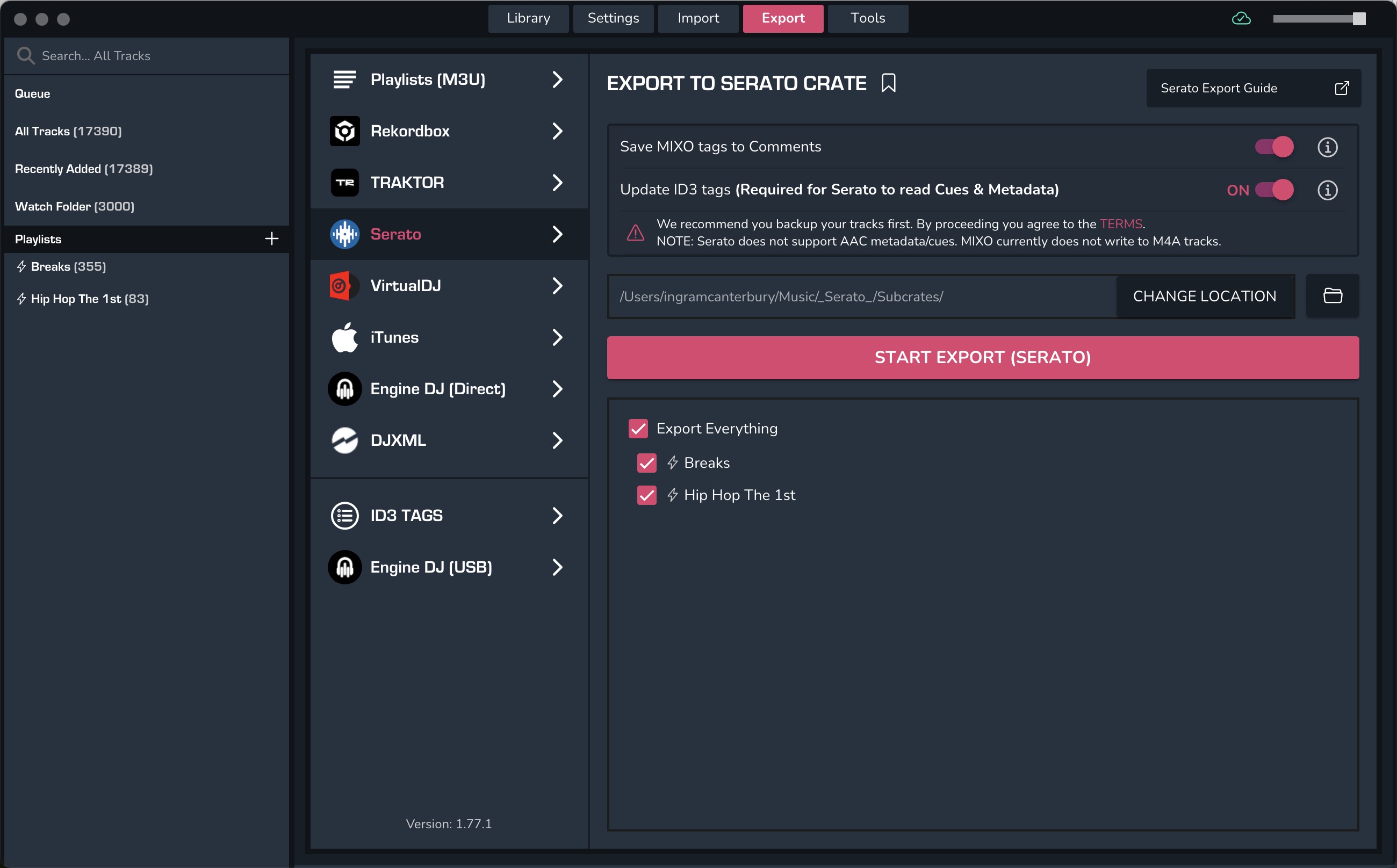Open folder icon next to Change Location
Viewport: 1397px width, 868px height.
click(x=1332, y=295)
